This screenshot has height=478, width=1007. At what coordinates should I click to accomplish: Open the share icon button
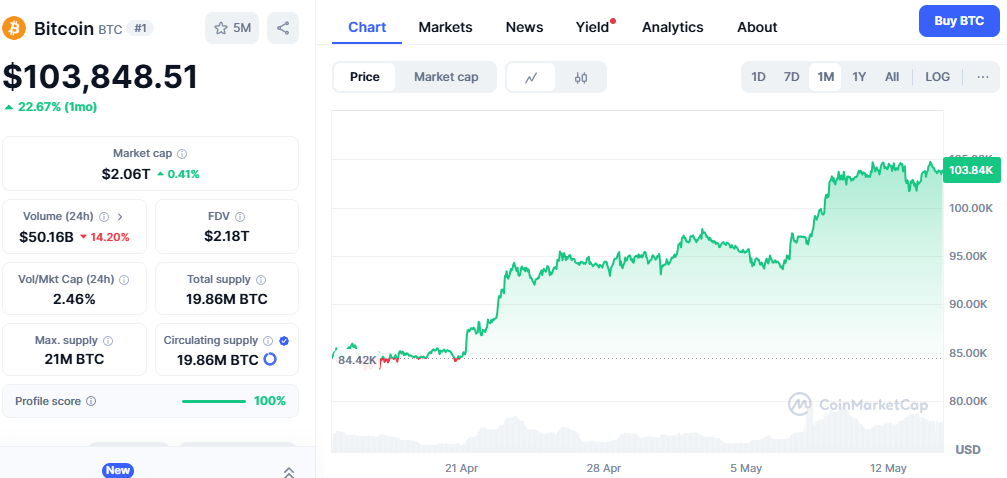[283, 28]
